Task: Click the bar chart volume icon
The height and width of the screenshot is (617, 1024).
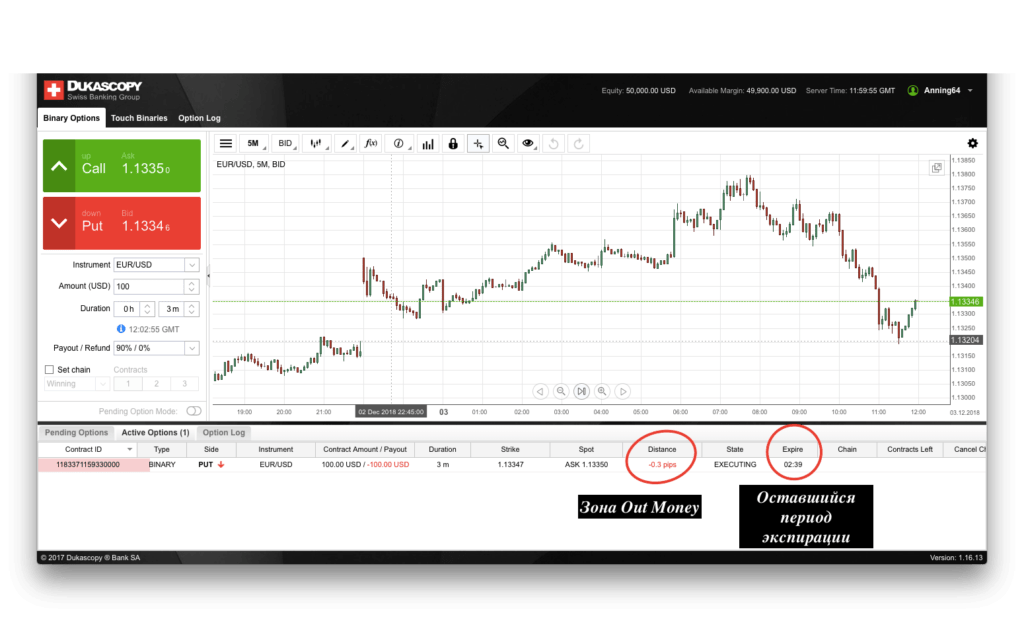Action: coord(428,144)
